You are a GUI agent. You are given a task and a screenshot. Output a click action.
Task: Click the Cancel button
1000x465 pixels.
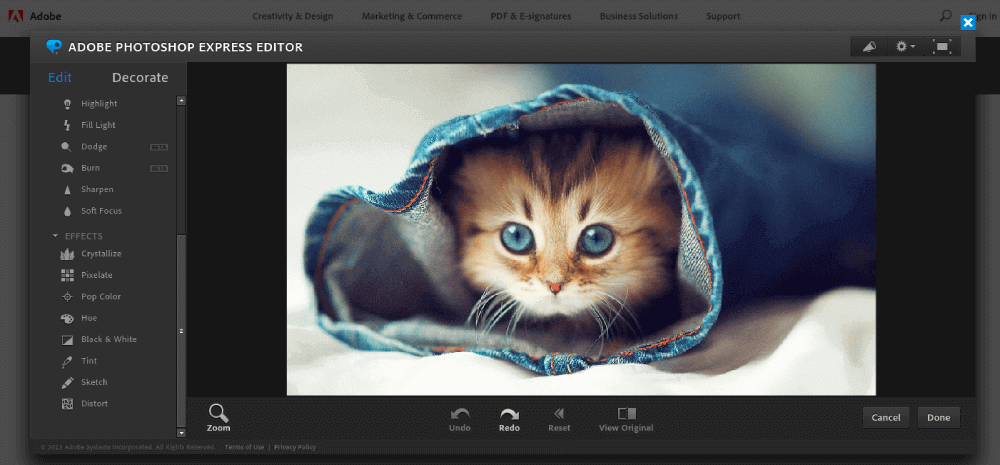(x=886, y=417)
